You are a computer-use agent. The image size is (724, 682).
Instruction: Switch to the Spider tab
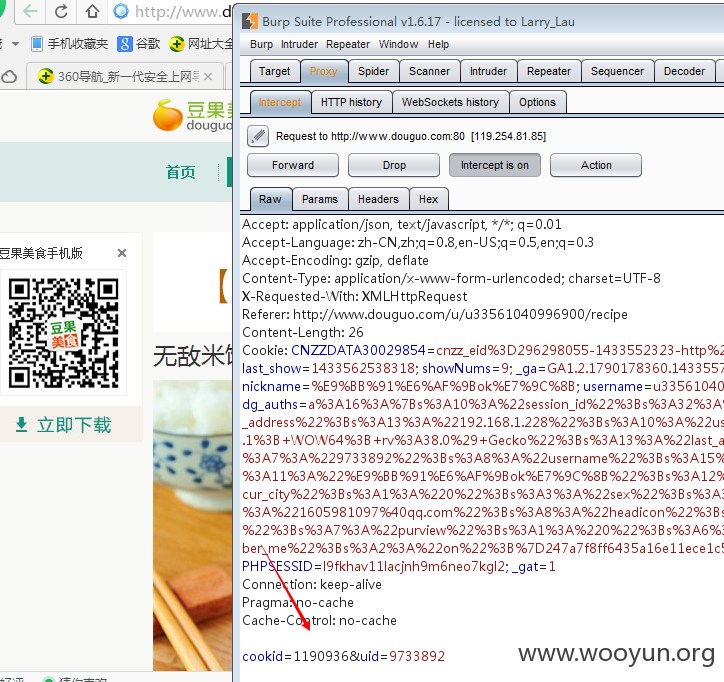[374, 71]
